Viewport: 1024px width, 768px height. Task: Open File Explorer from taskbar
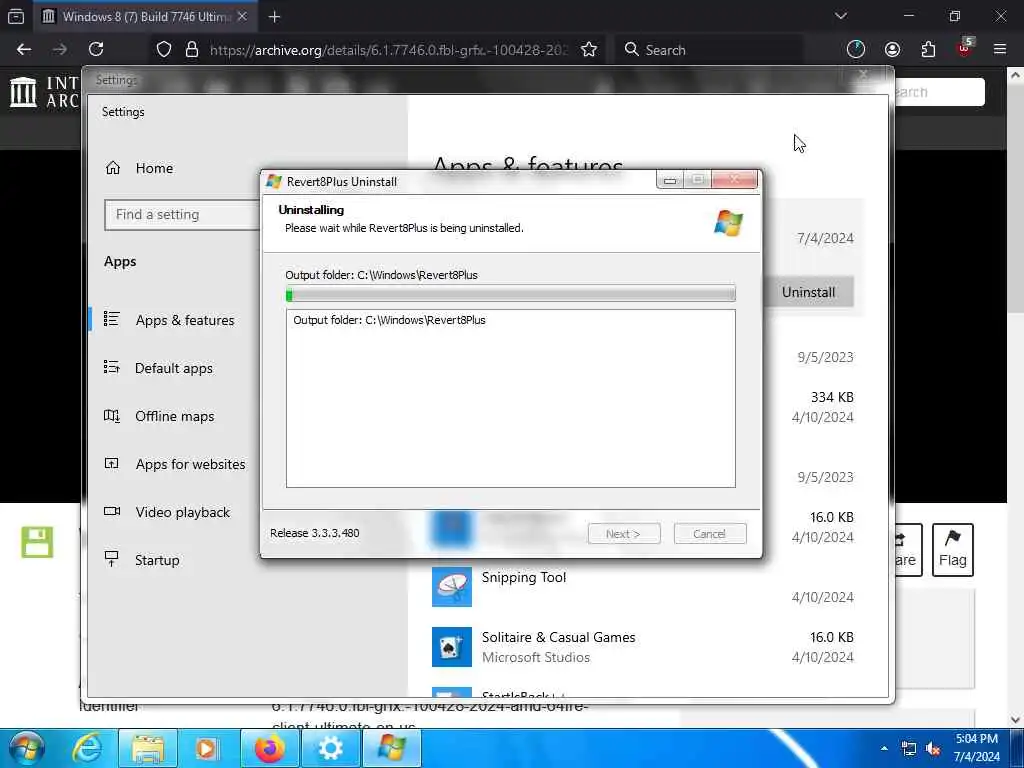tap(148, 748)
